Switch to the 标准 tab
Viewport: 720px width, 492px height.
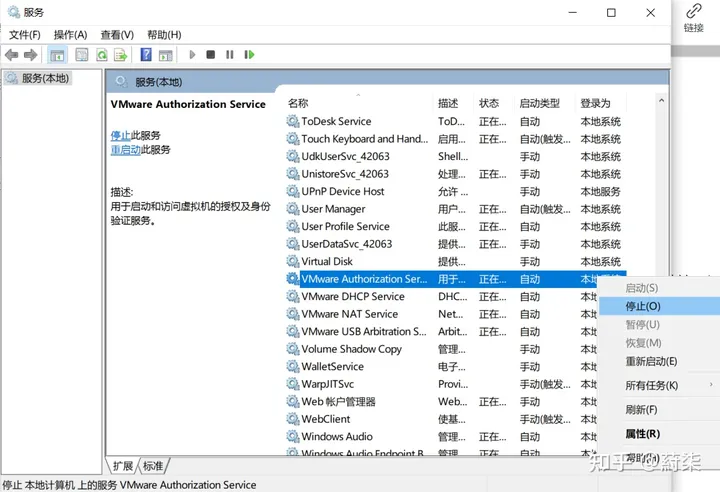click(153, 466)
